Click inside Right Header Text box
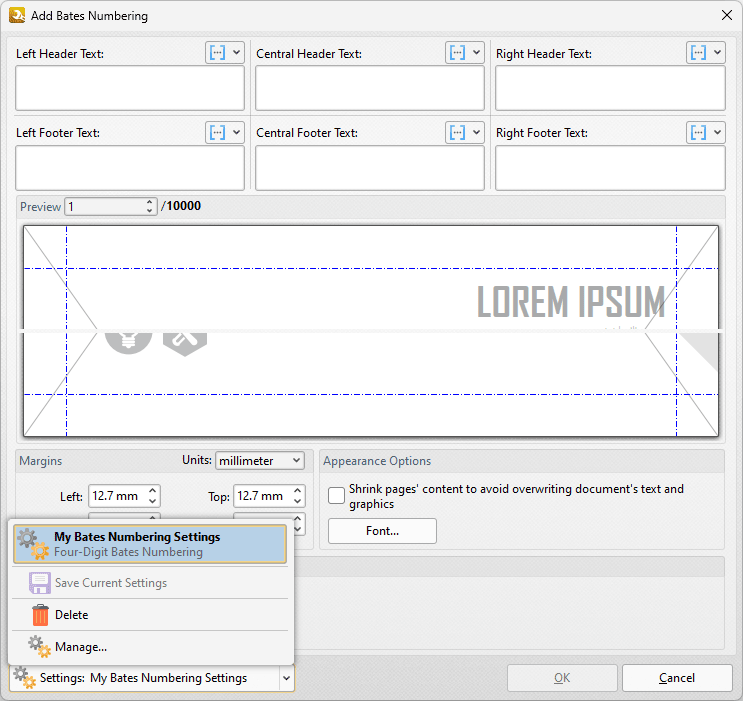This screenshot has width=743, height=701. tap(610, 88)
